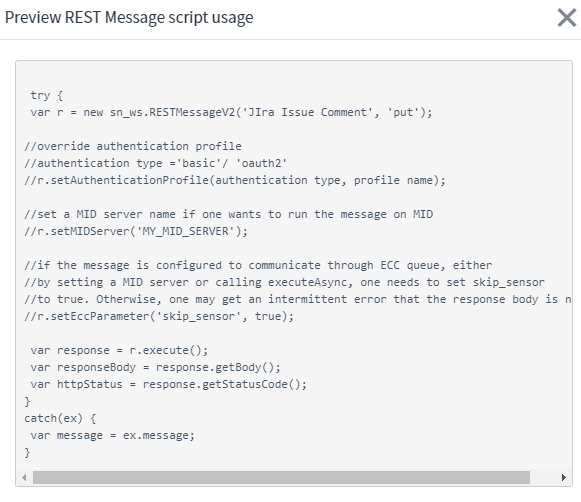The height and width of the screenshot is (502, 581).
Task: Click the scrollbar track right of thumb
Action: (x=544, y=477)
